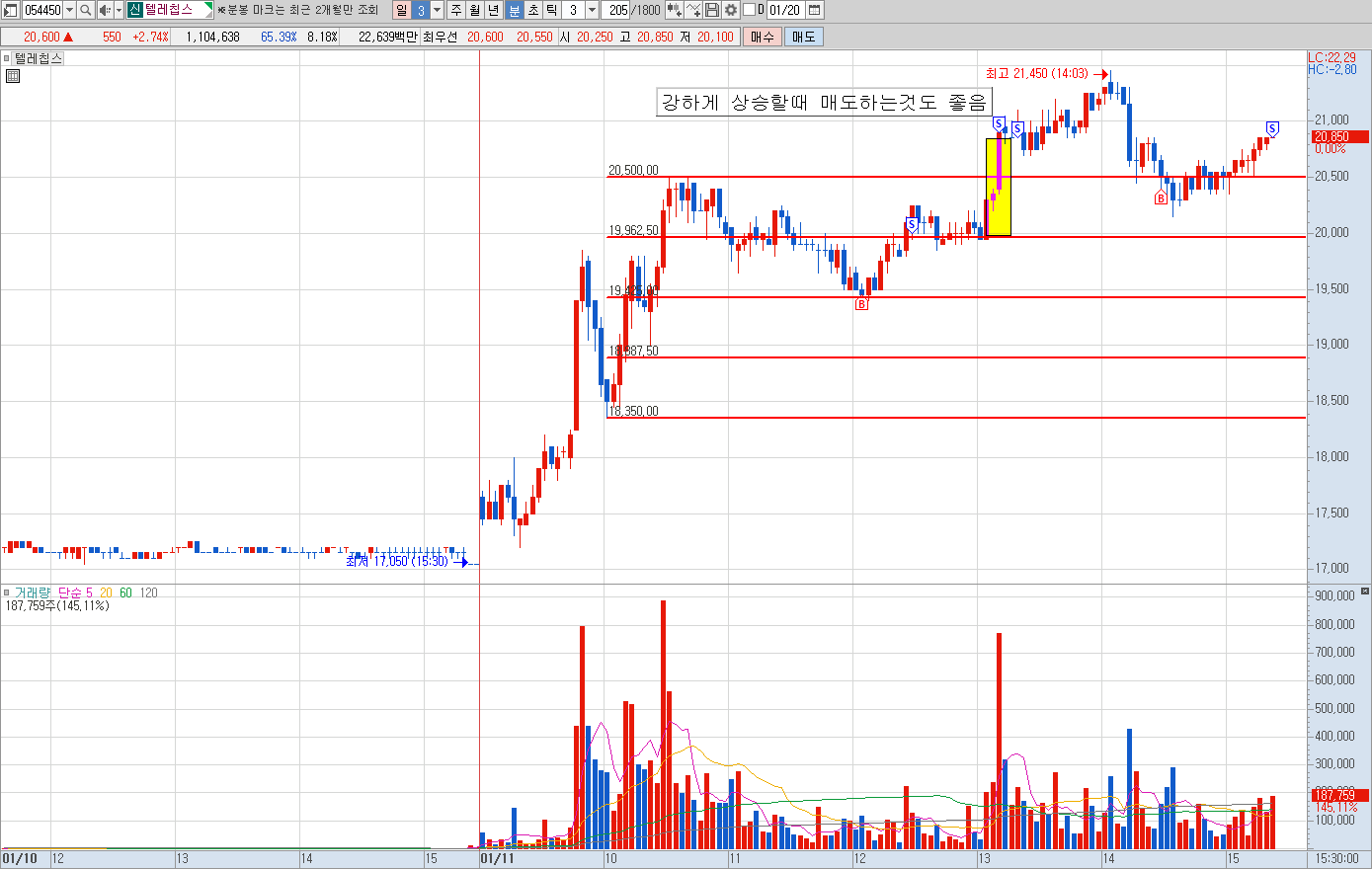
Task: Click the S sell marker at chart's far right
Action: point(1272,128)
